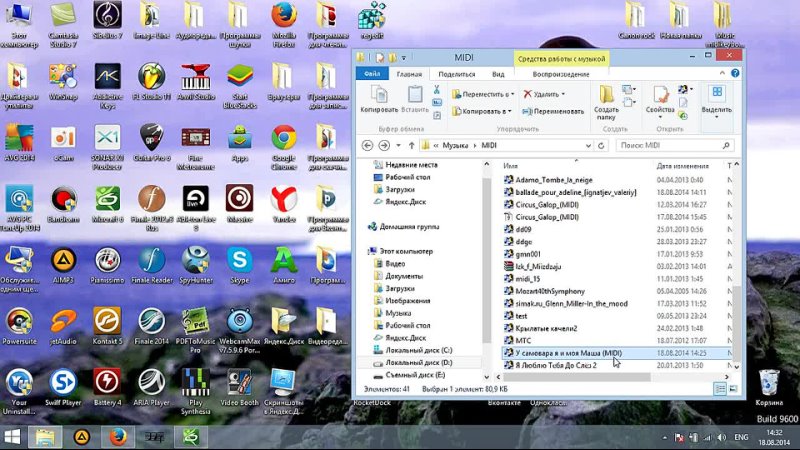Open the Удалить dropdown arrow
800x450 pixels.
[x=563, y=94]
